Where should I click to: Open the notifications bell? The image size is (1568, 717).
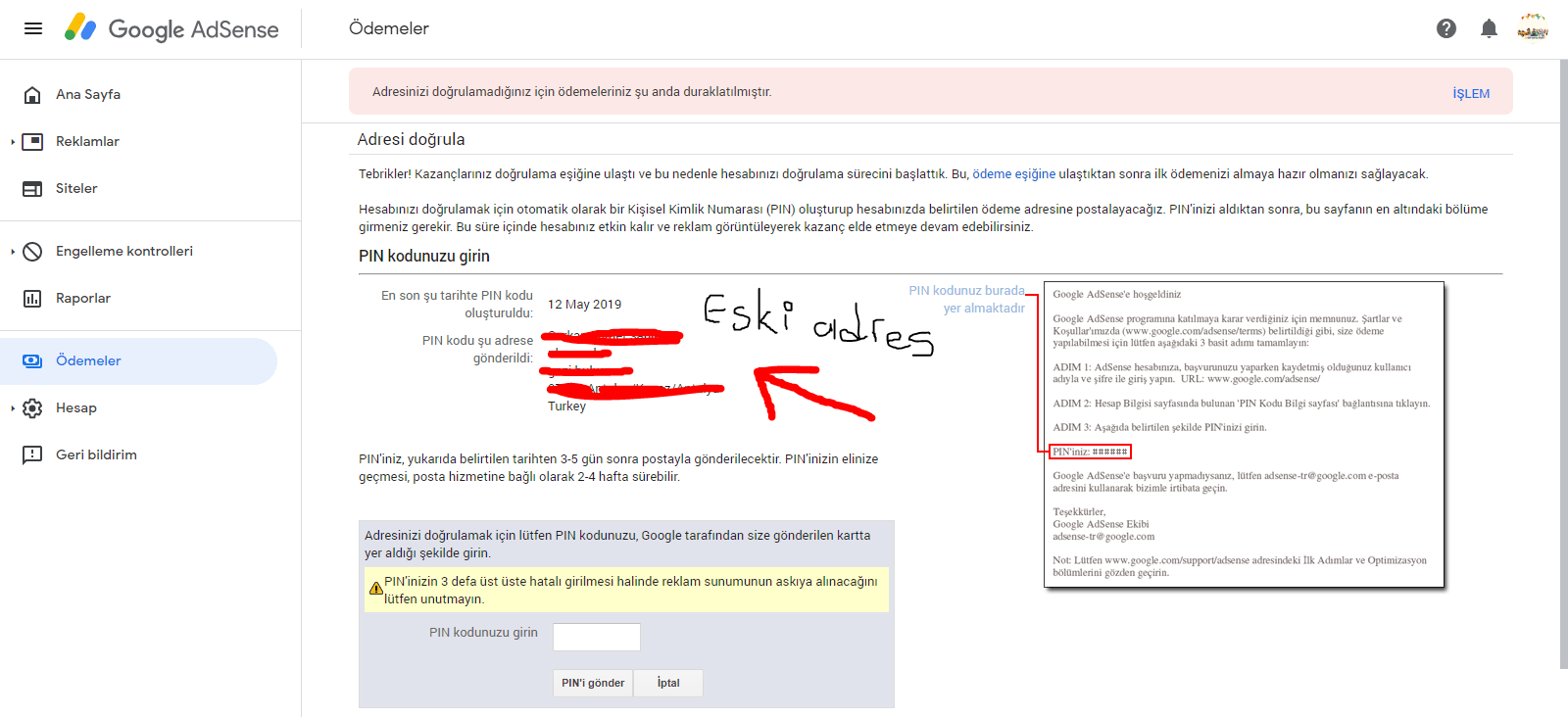point(1489,28)
